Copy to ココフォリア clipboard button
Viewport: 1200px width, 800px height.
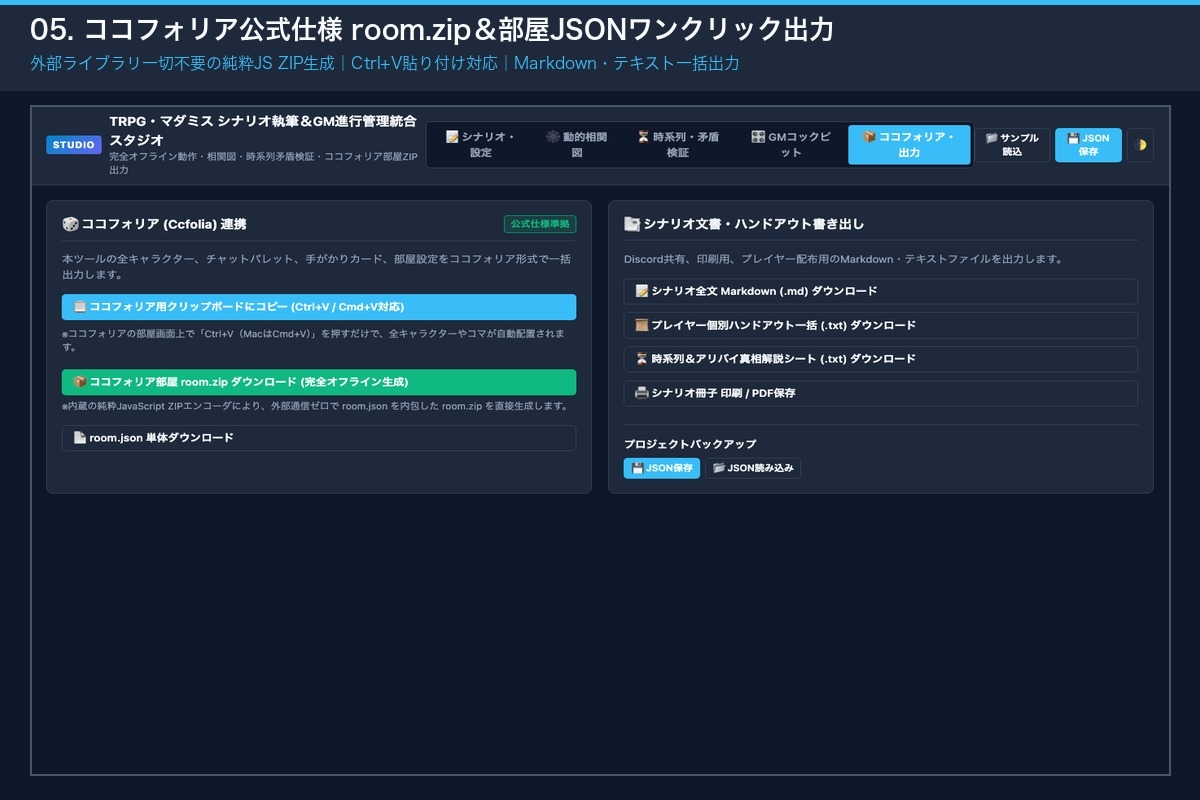319,307
